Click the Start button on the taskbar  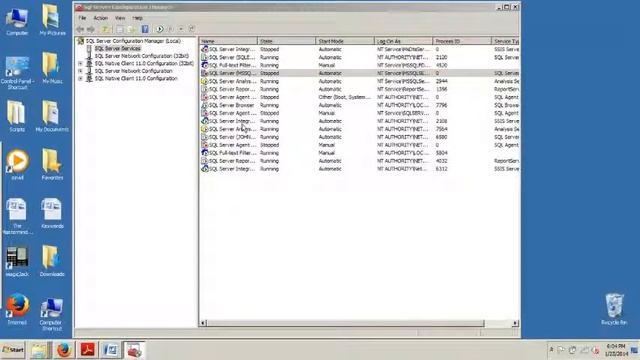tap(13, 350)
